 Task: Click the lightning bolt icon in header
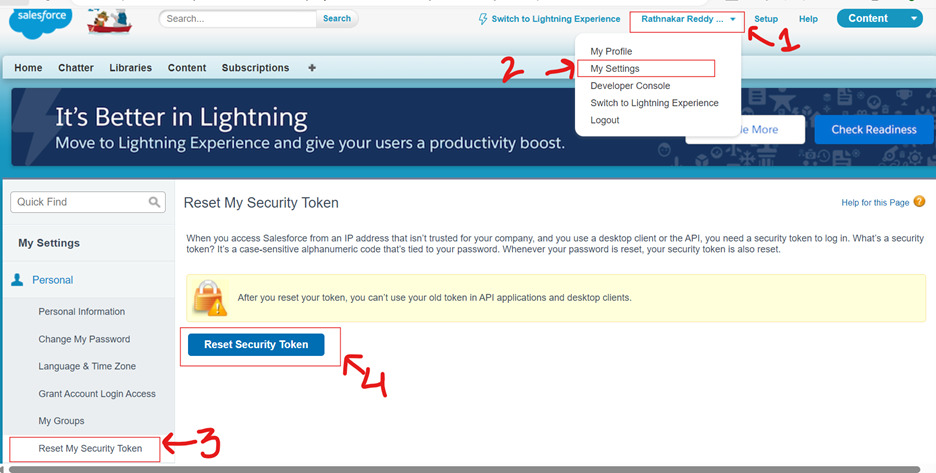pos(484,19)
